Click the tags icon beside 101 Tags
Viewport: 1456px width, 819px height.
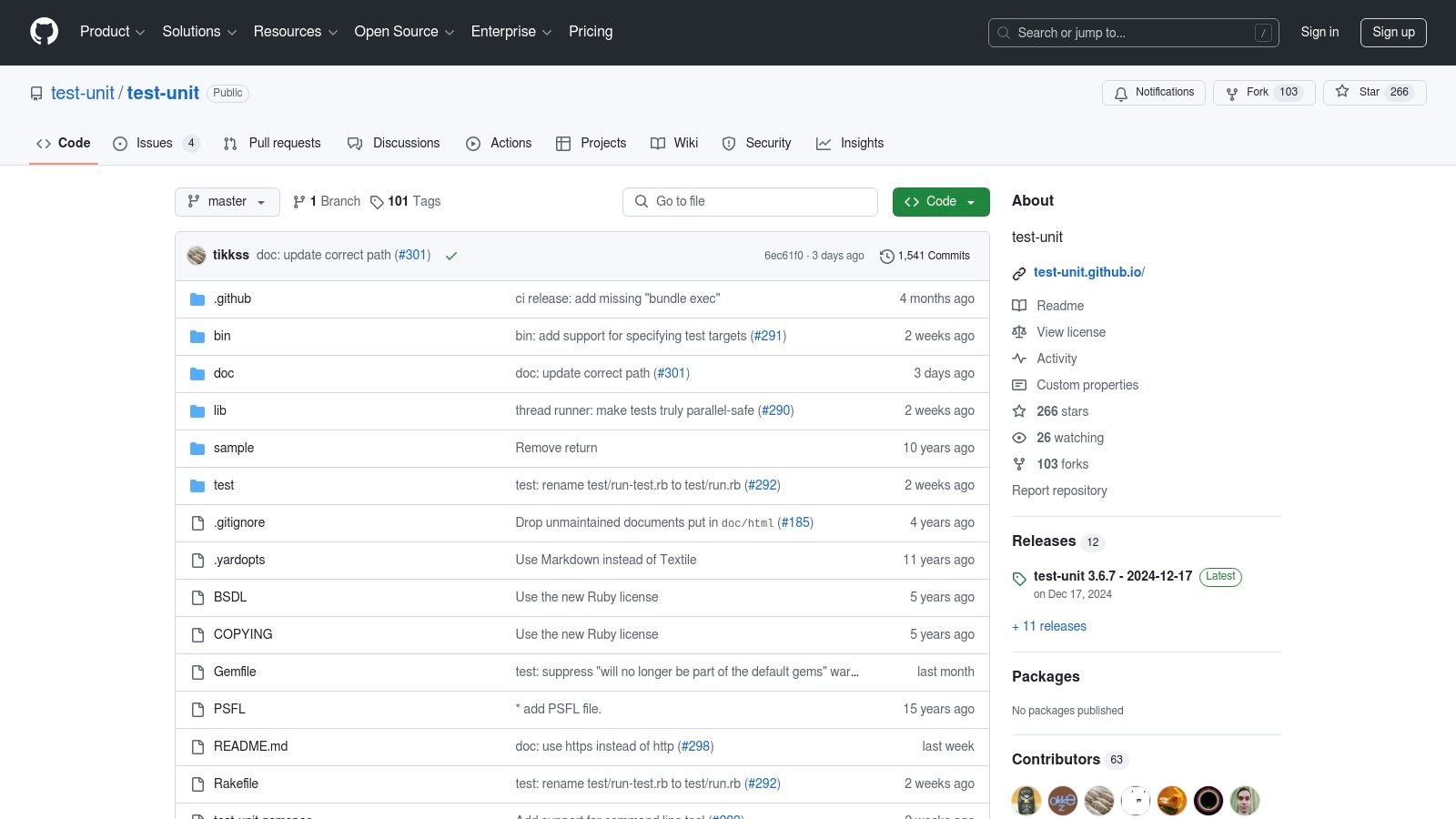click(x=377, y=202)
